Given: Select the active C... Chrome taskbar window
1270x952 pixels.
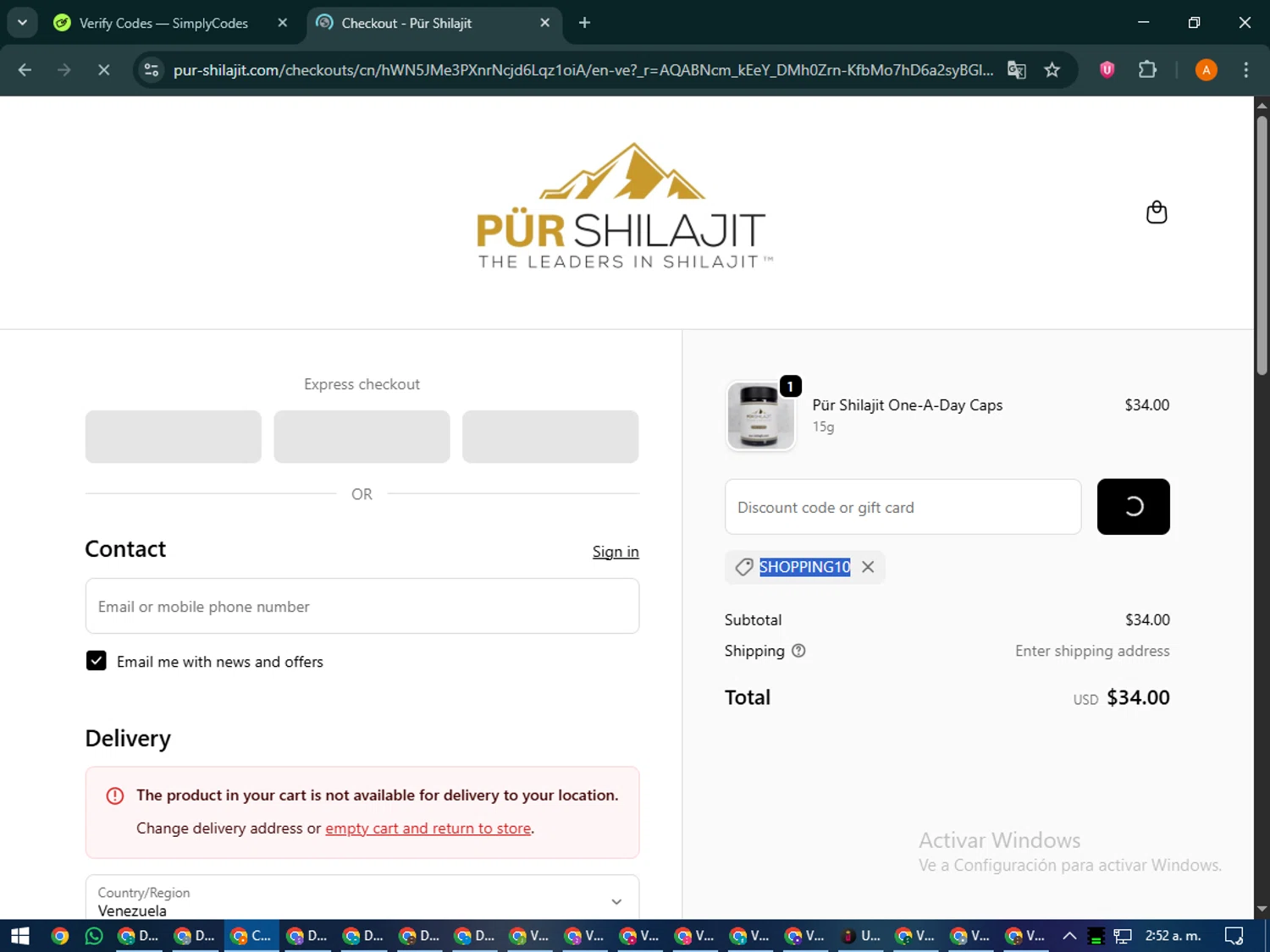Looking at the screenshot, I should 251,936.
